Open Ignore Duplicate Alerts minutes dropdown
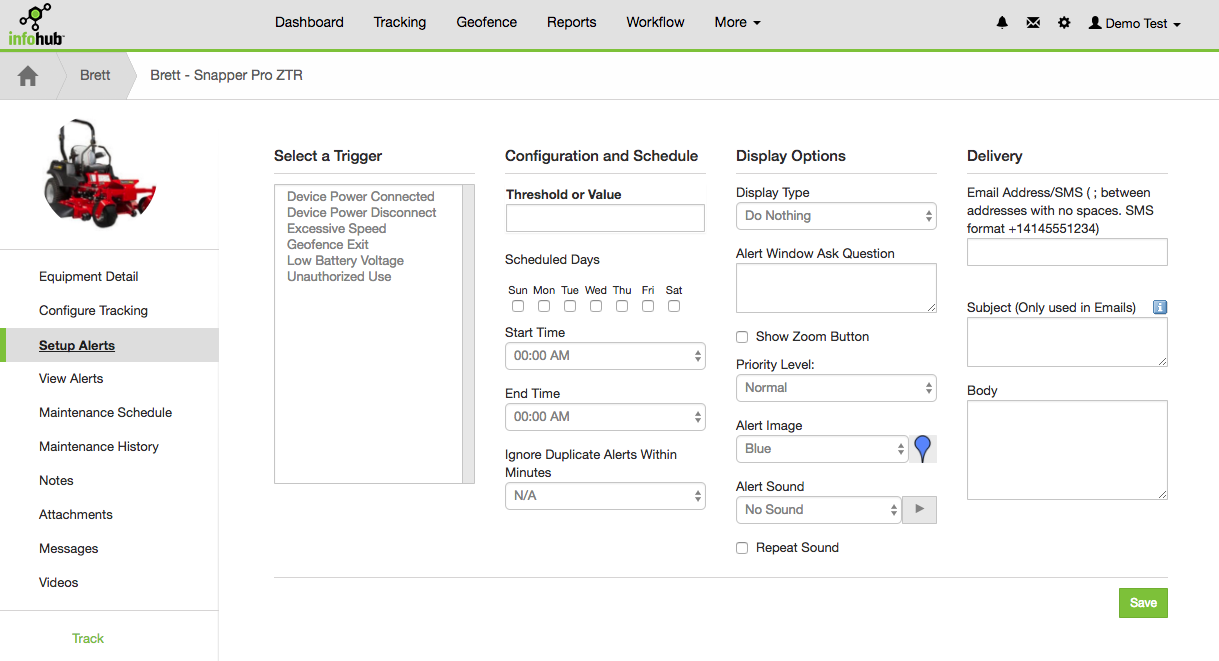This screenshot has height=661, width=1219. 605,496
